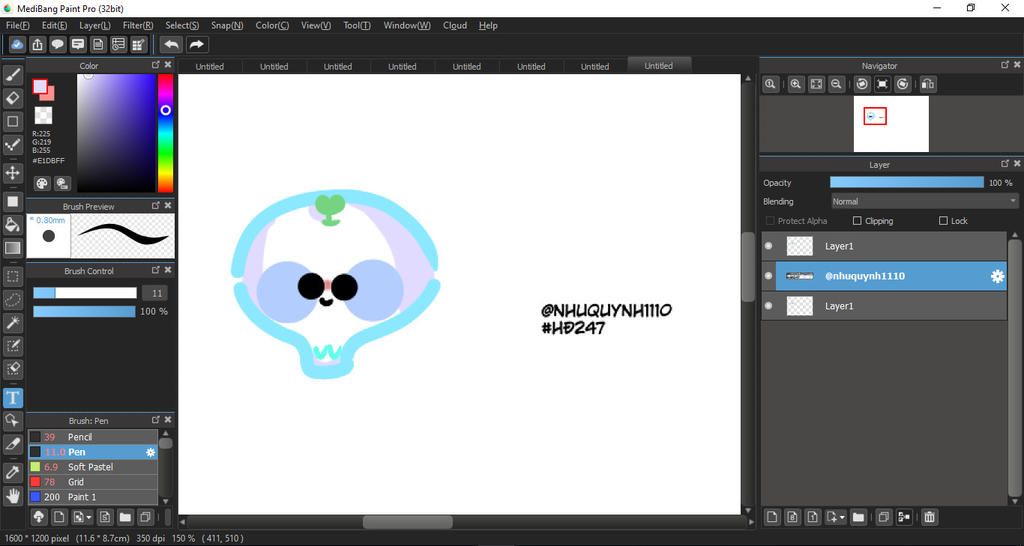Pop out the Layer panel
This screenshot has width=1024, height=546.
(x=1005, y=164)
